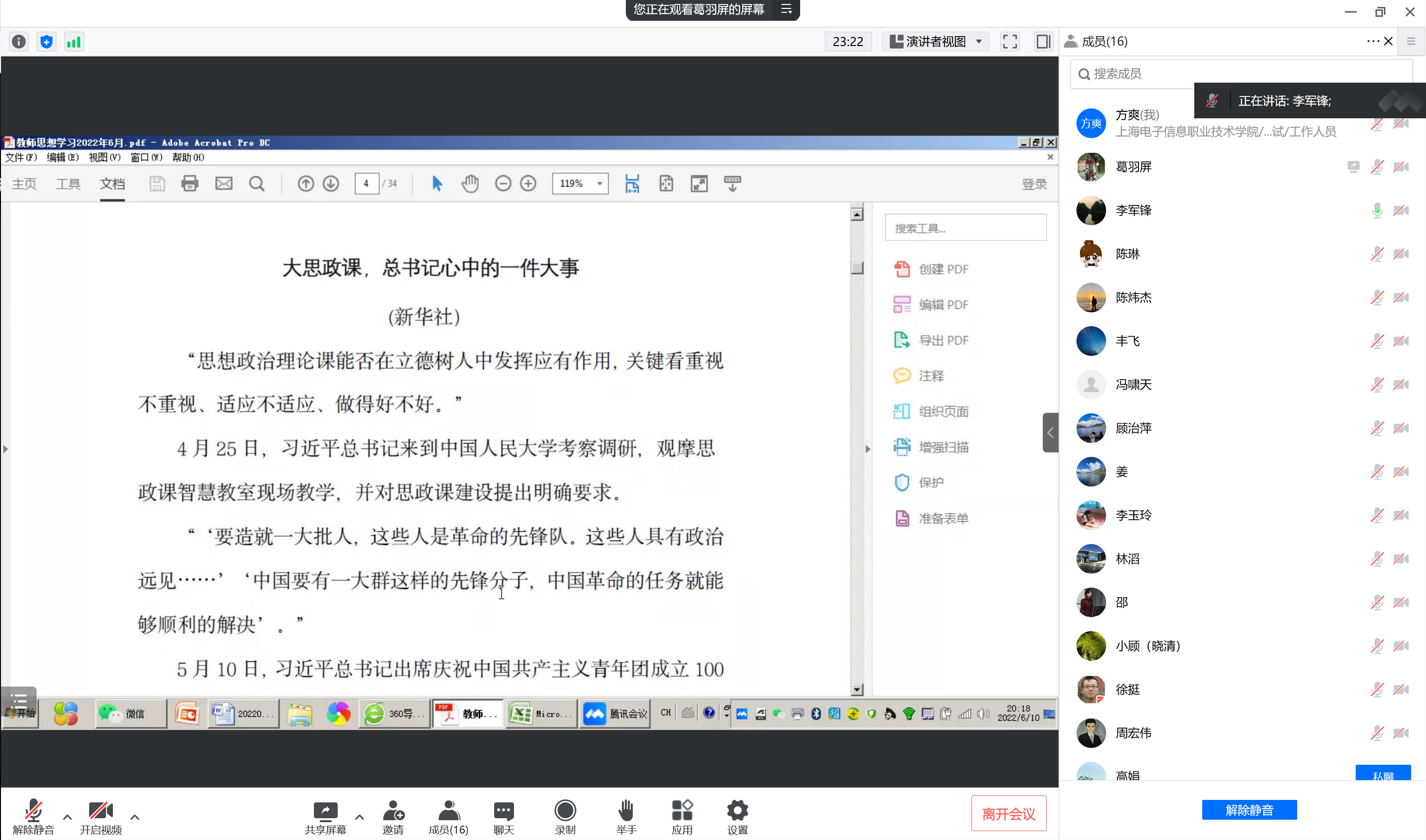The height and width of the screenshot is (840, 1426).
Task: Open more options in members panel
Action: (1372, 41)
